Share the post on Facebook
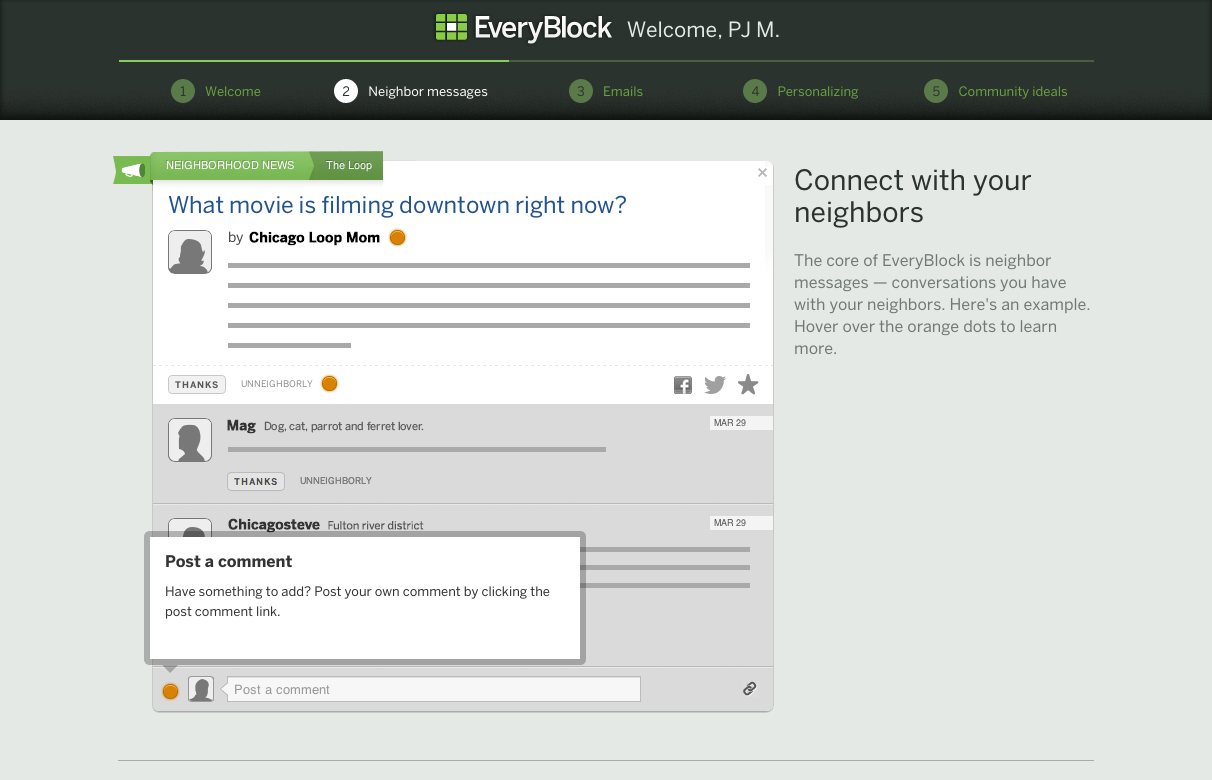 [683, 385]
